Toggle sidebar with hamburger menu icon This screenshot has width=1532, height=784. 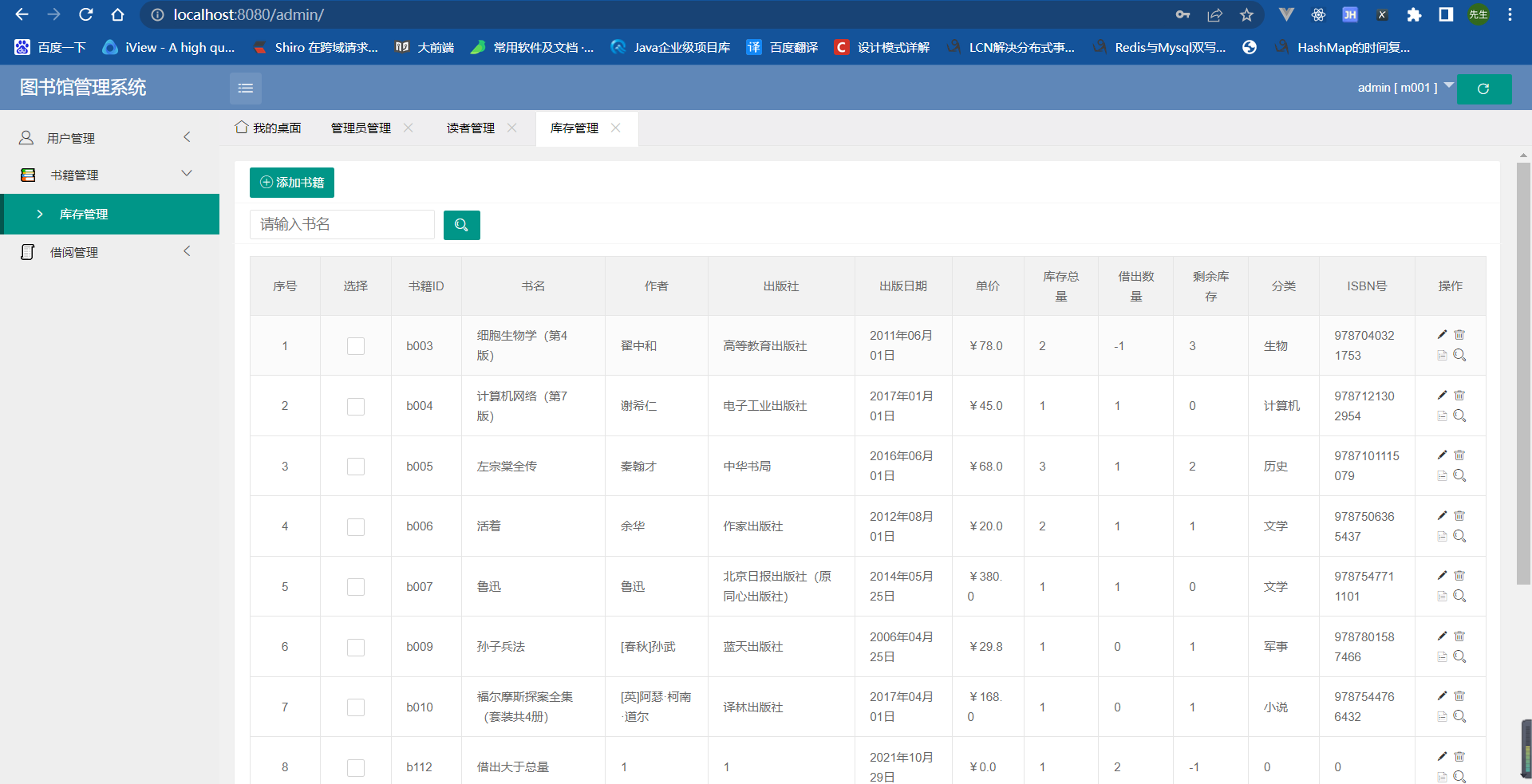point(246,88)
